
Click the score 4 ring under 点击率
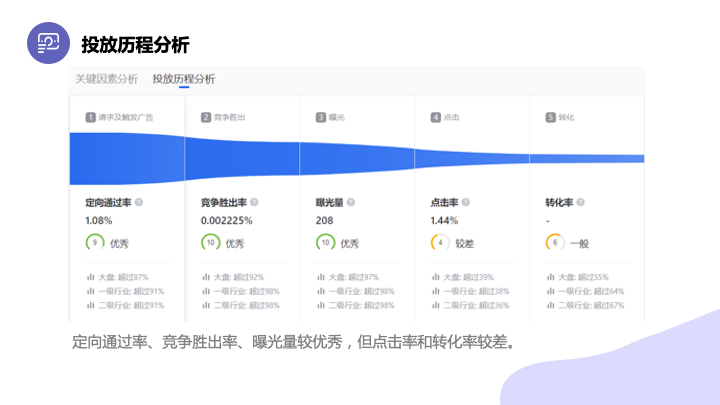[x=440, y=242]
